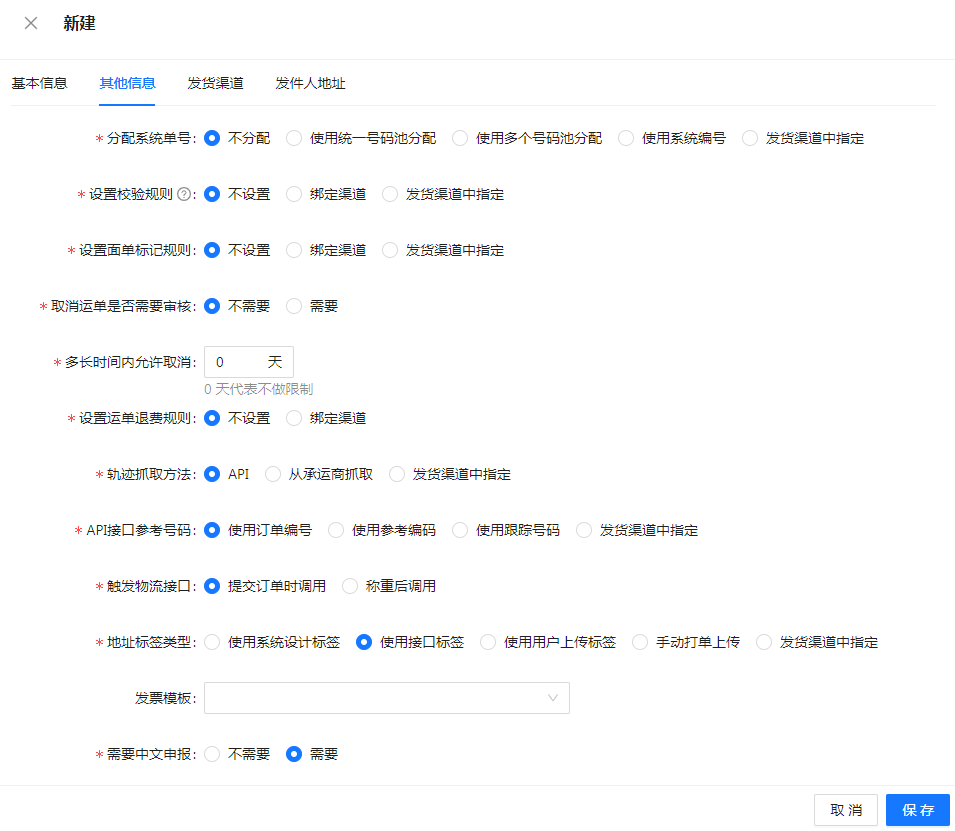Choose 从承运商抓取 tracking method

click(x=273, y=474)
